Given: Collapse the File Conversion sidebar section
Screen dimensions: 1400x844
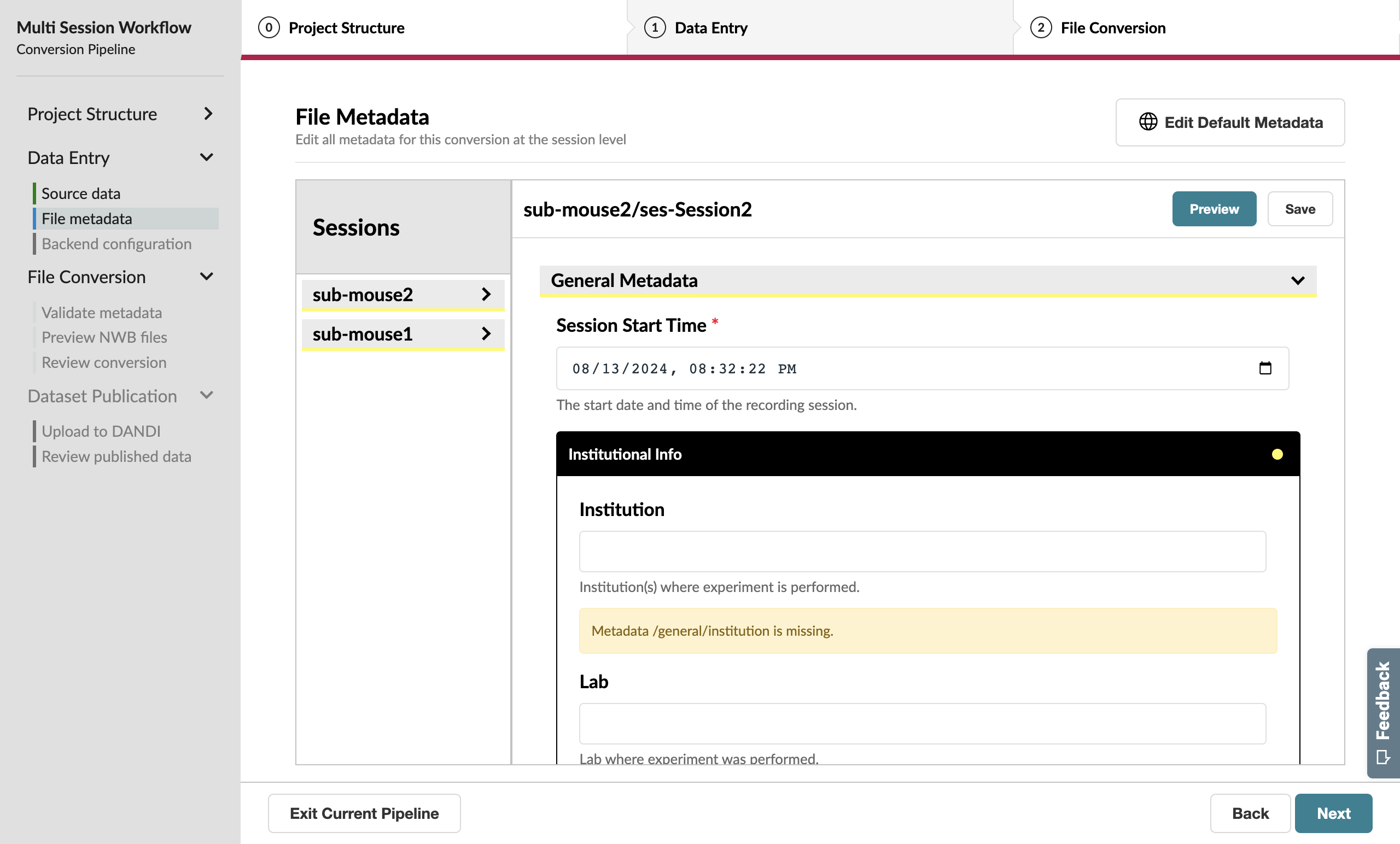Looking at the screenshot, I should click(207, 277).
